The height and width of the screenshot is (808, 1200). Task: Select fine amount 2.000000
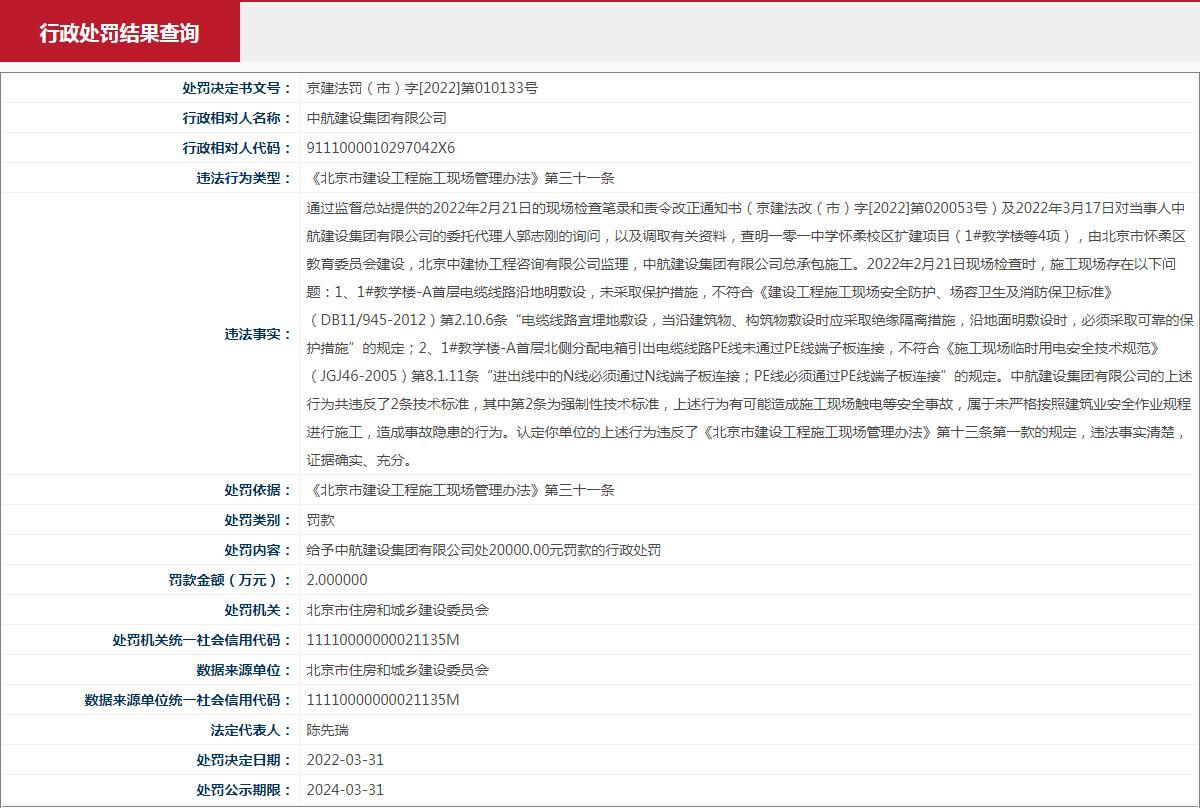pos(337,580)
